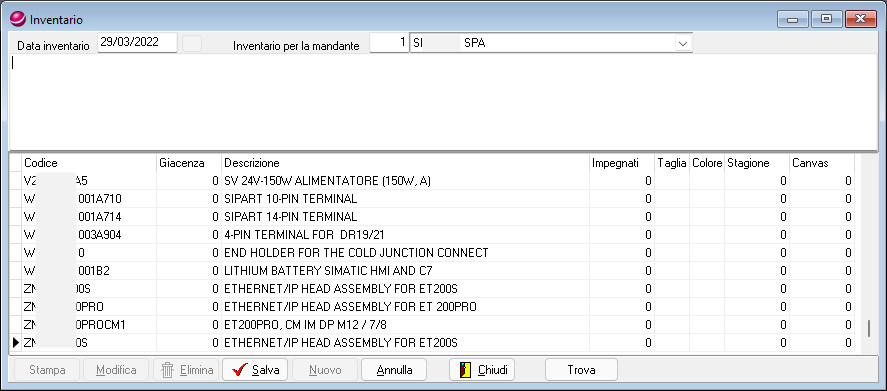This screenshot has width=887, height=391.
Task: Click the grid vertical scrollbar thumb
Action: (x=869, y=329)
